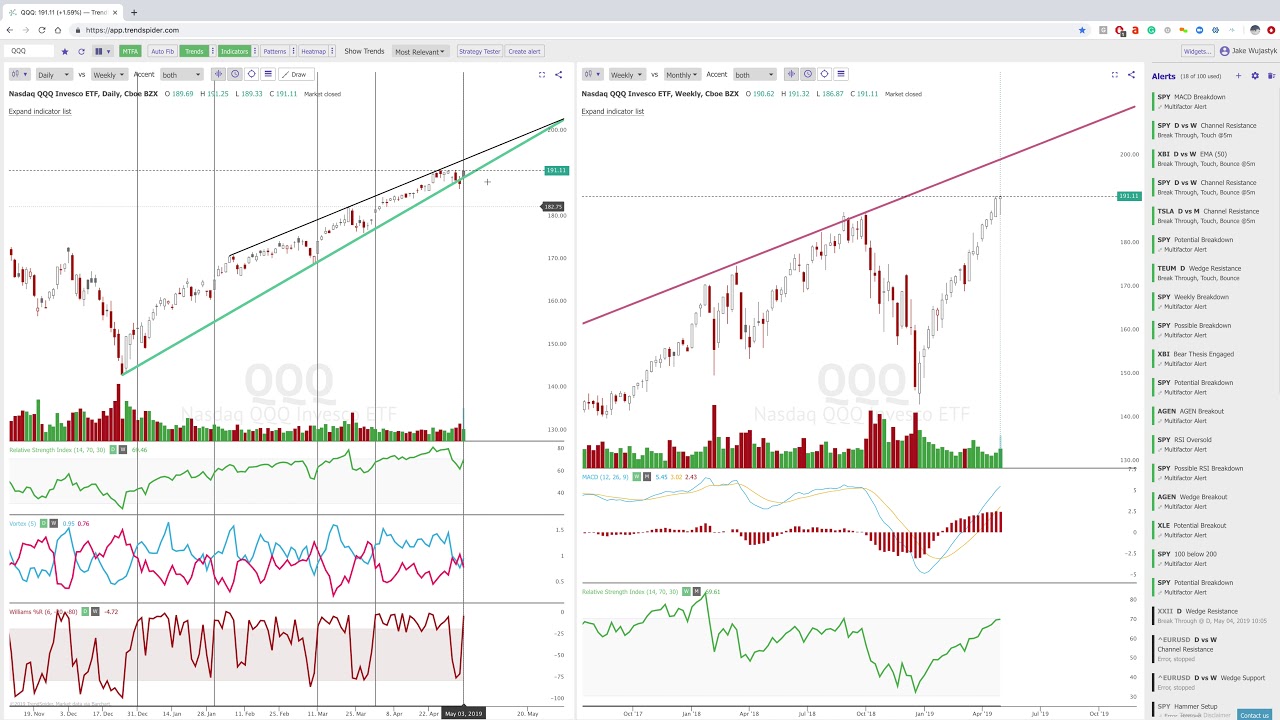This screenshot has width=1280, height=720.
Task: Toggle W timeframe on Vortex indicator
Action: [54, 523]
